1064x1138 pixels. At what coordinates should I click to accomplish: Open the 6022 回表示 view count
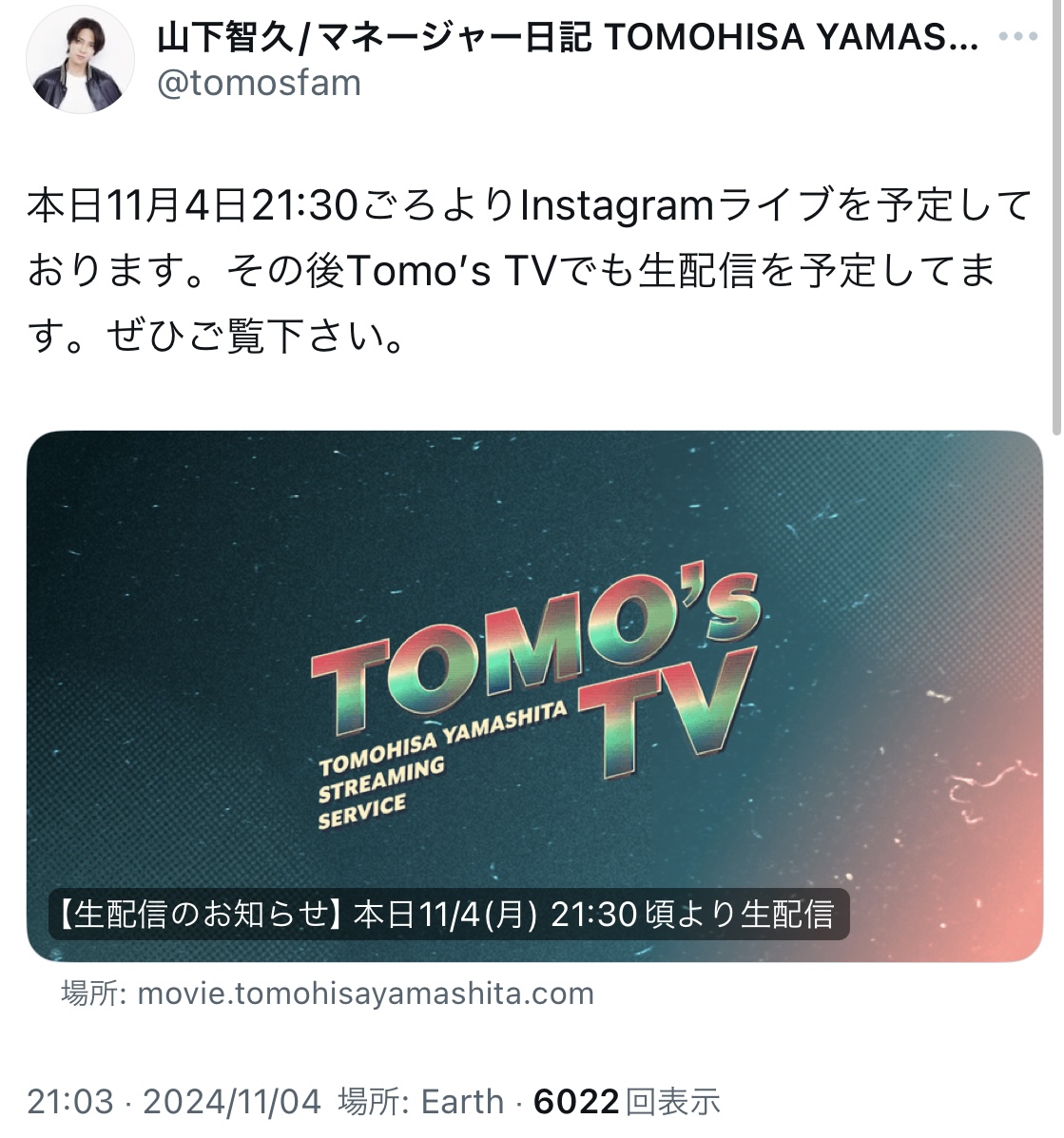(x=627, y=1102)
